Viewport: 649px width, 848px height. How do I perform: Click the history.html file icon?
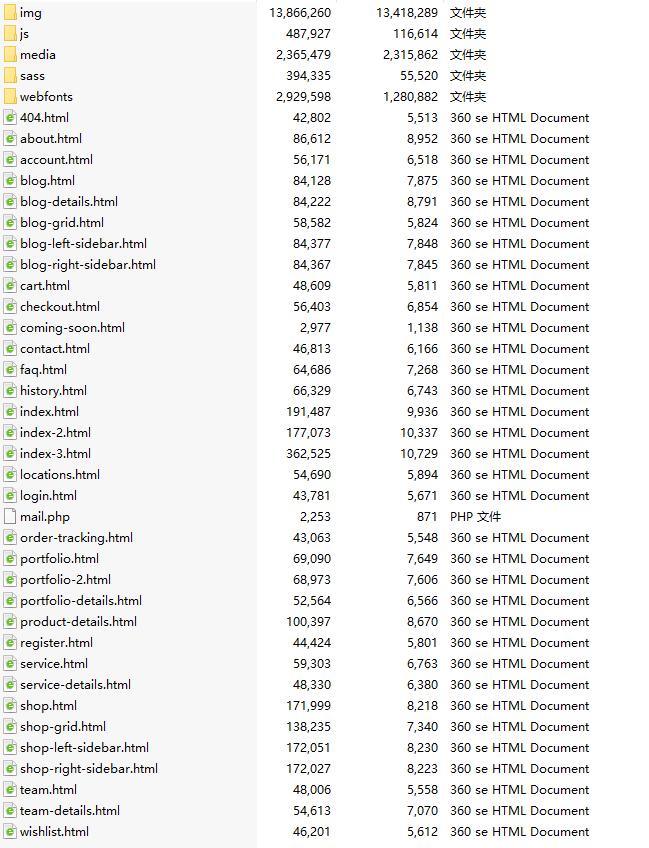coord(10,390)
